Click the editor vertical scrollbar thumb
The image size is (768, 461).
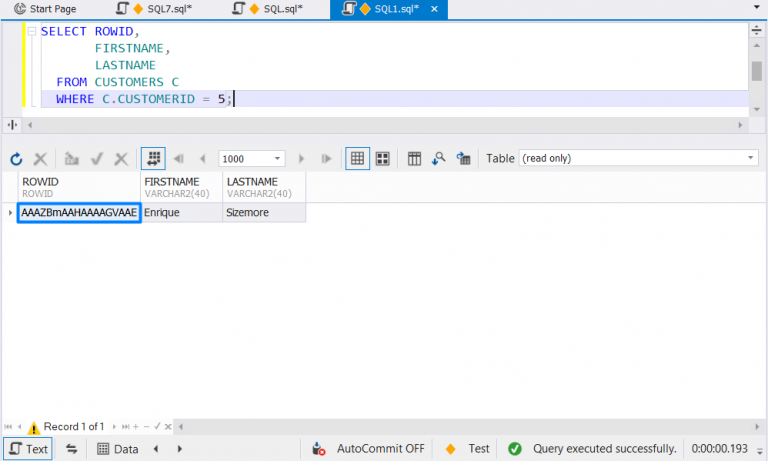click(757, 71)
